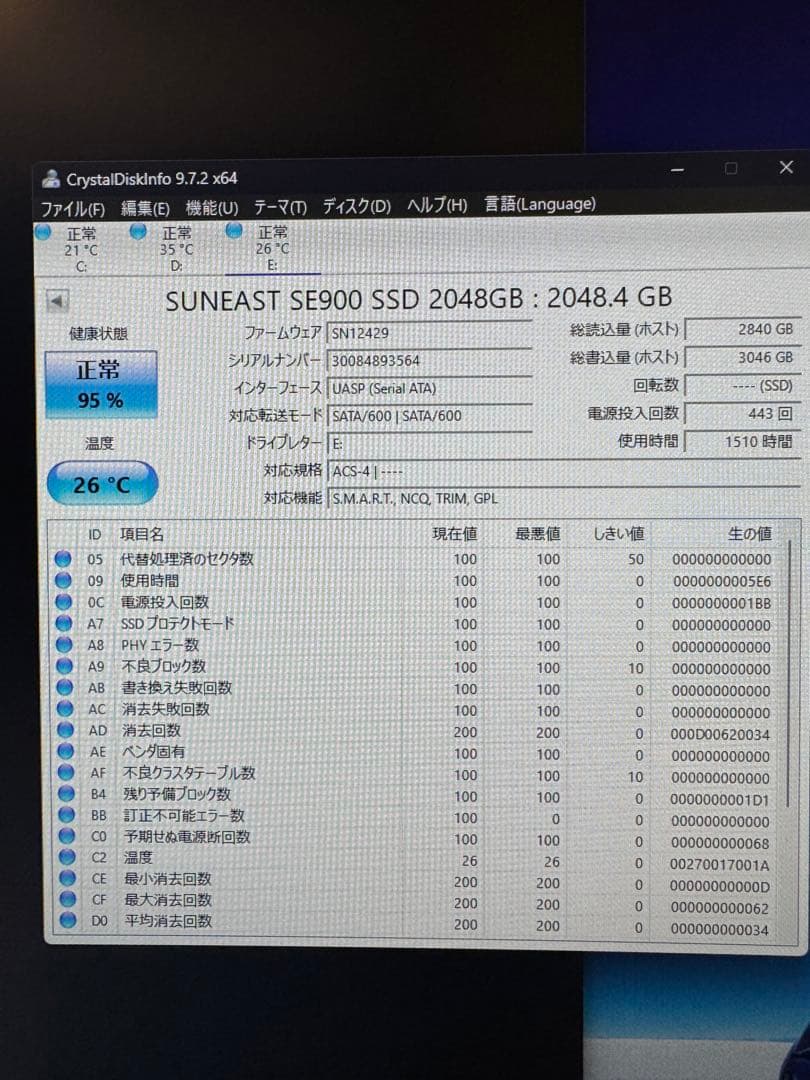Click the status dot beside 訂正不可能エラー数
810x1080 pixels.
(64, 816)
